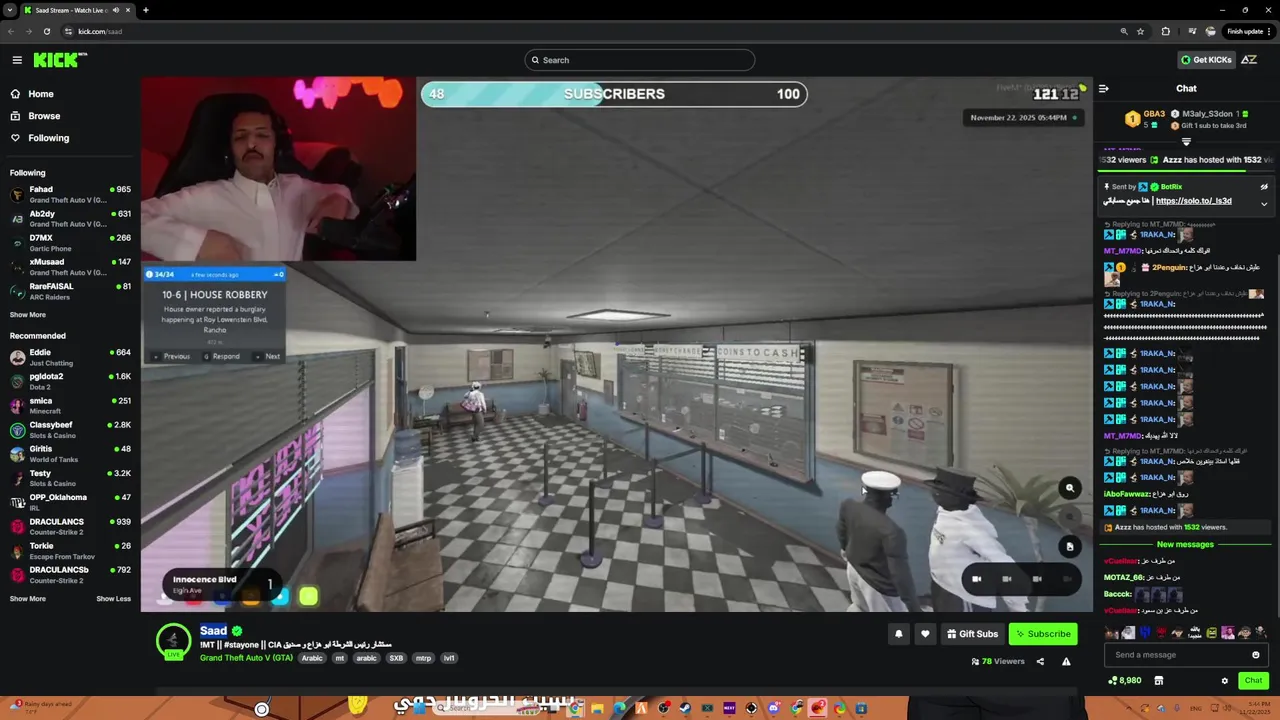Expand Following list with Show More

click(28, 315)
